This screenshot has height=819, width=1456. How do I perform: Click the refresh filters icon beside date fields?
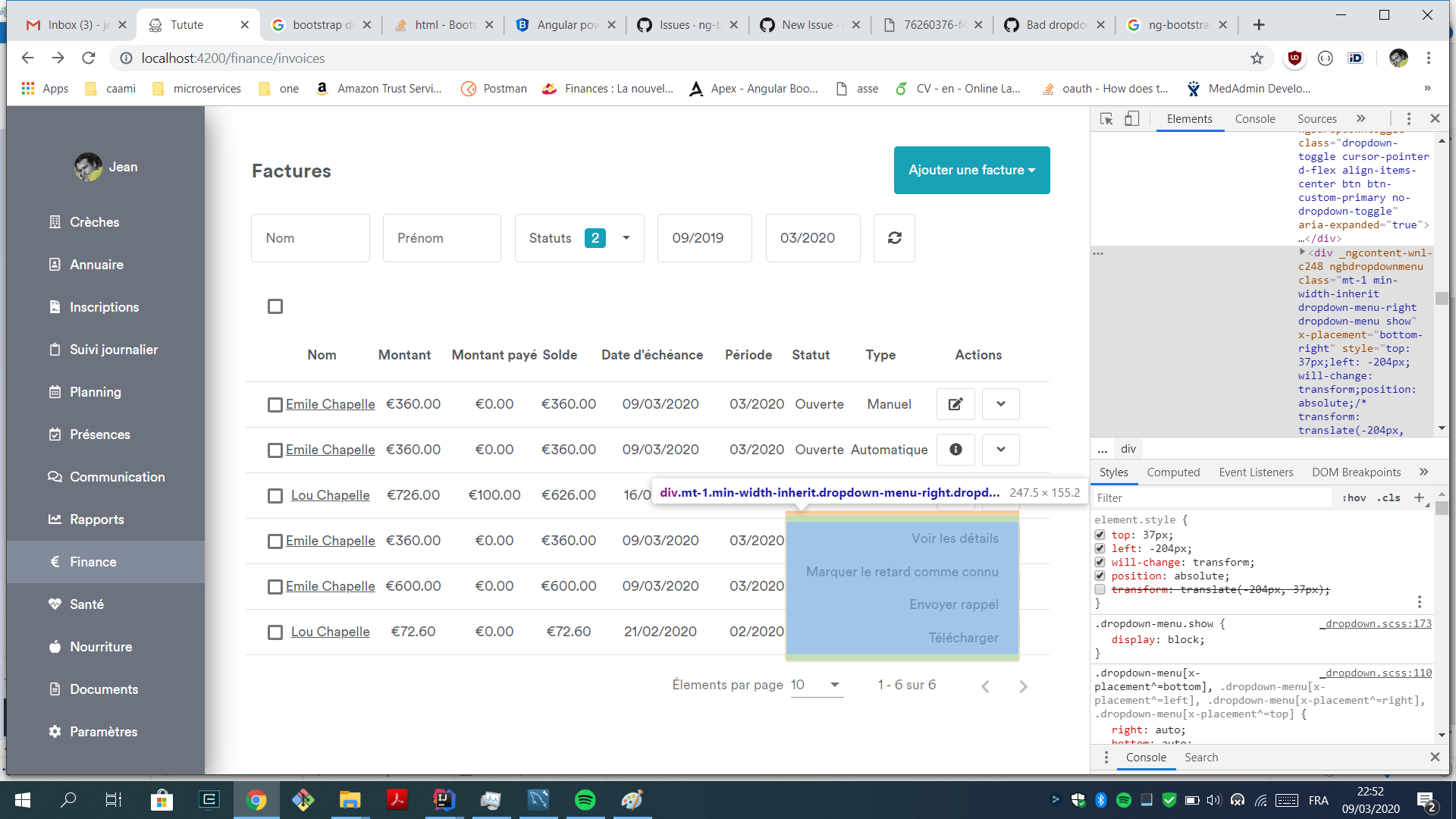(x=894, y=237)
